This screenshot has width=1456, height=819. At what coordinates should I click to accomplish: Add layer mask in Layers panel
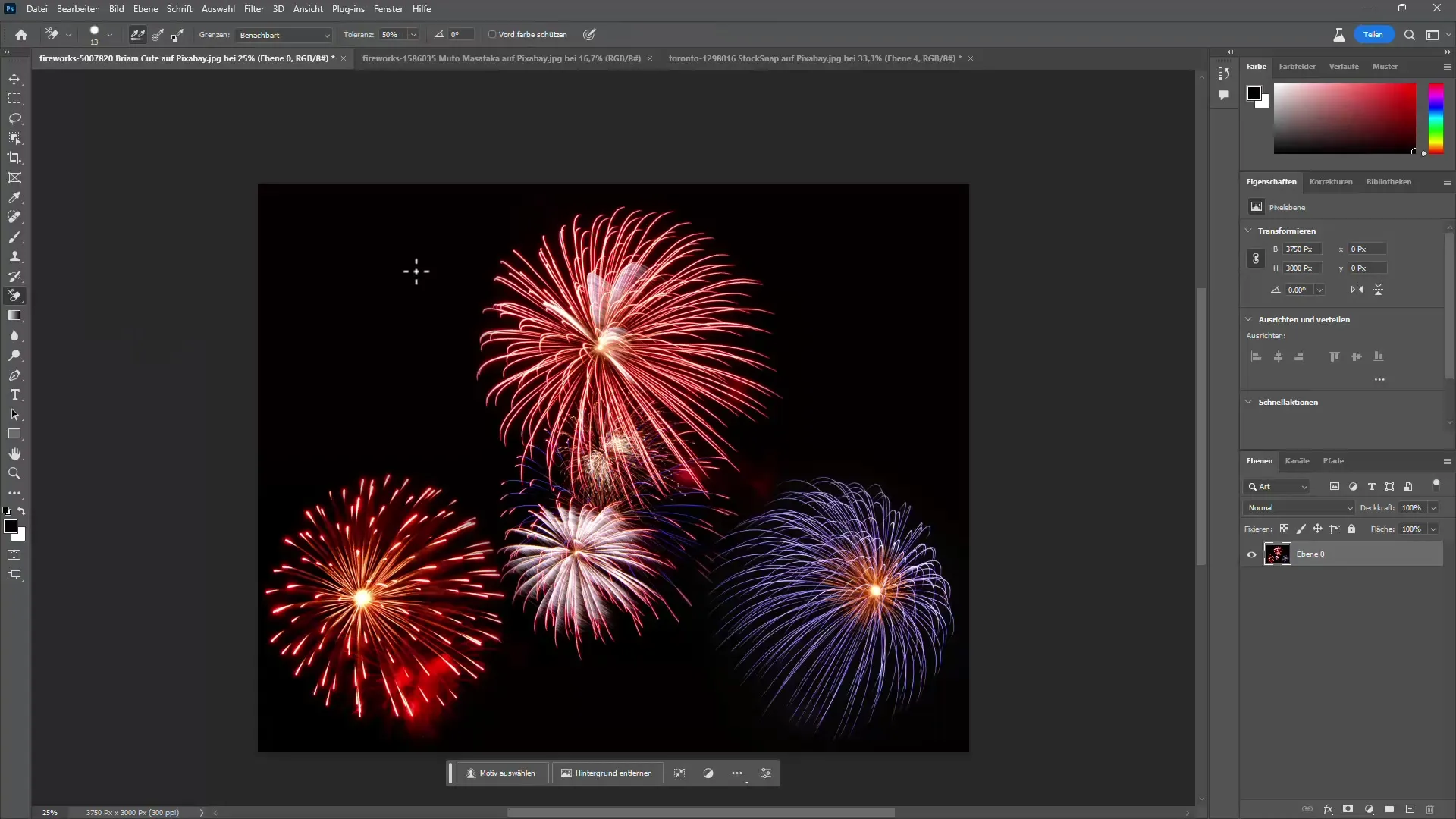[x=1348, y=809]
